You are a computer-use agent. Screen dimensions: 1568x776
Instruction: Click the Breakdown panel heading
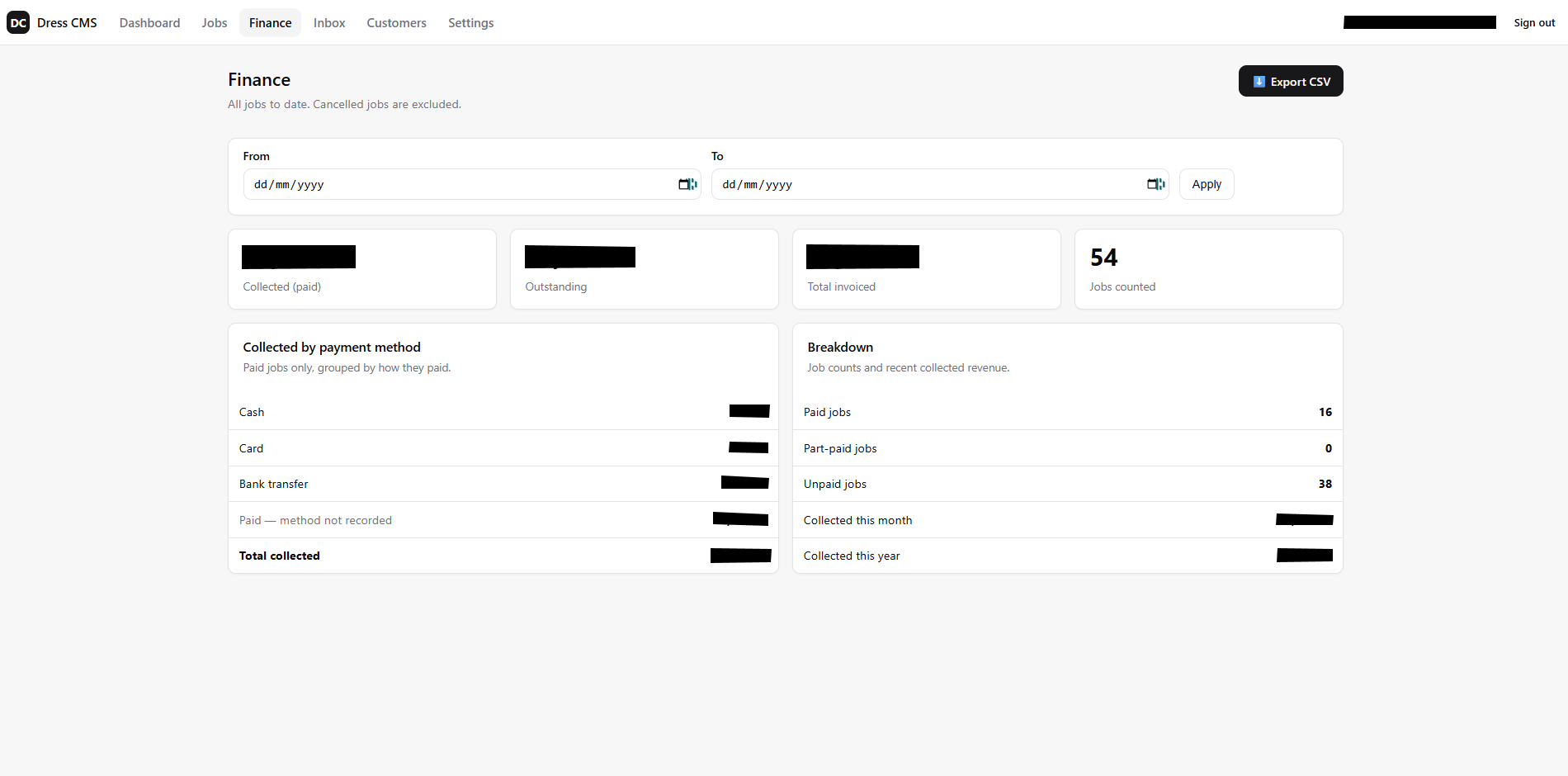[840, 348]
